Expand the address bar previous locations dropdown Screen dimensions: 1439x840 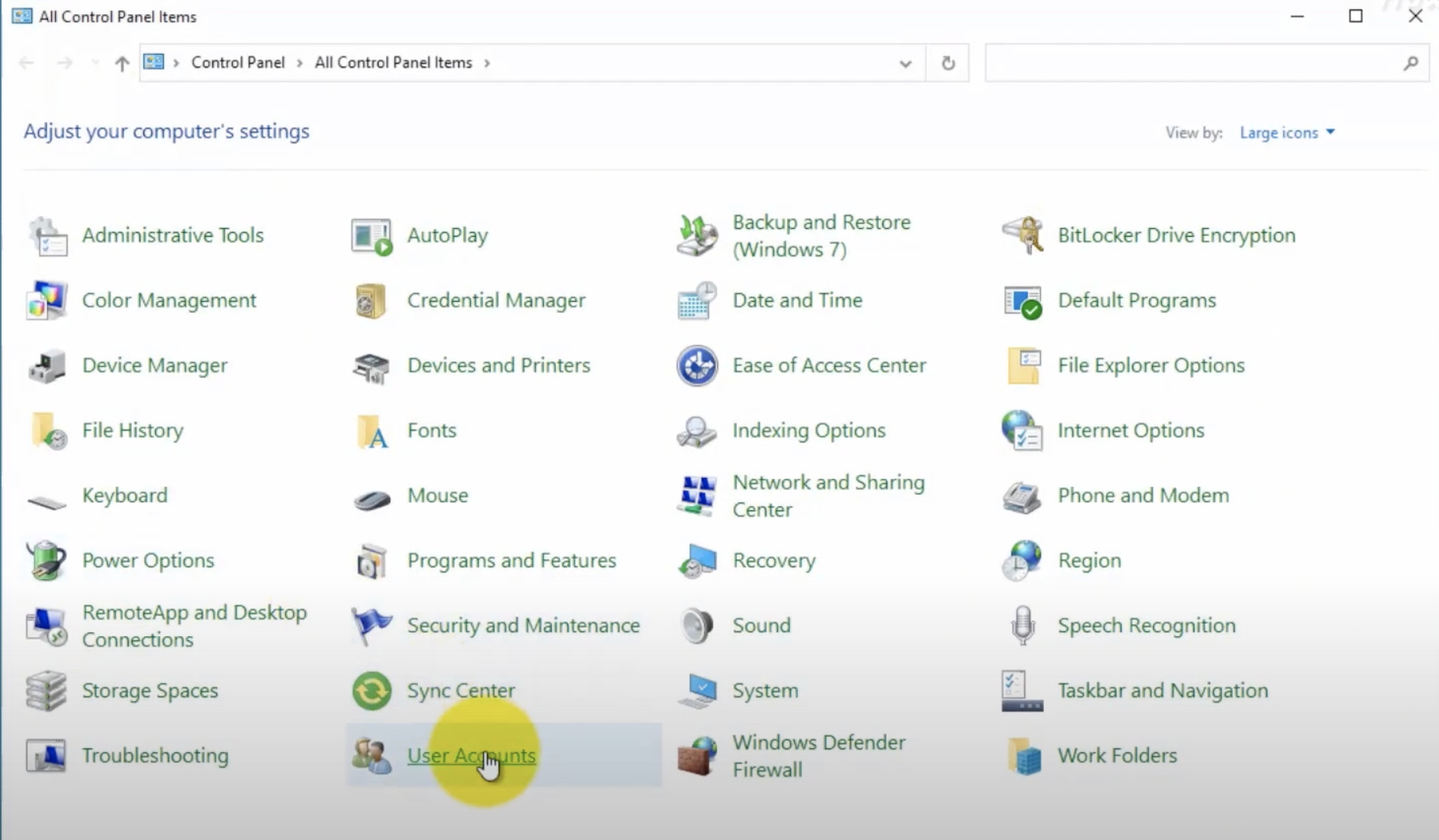pyautogui.click(x=905, y=63)
